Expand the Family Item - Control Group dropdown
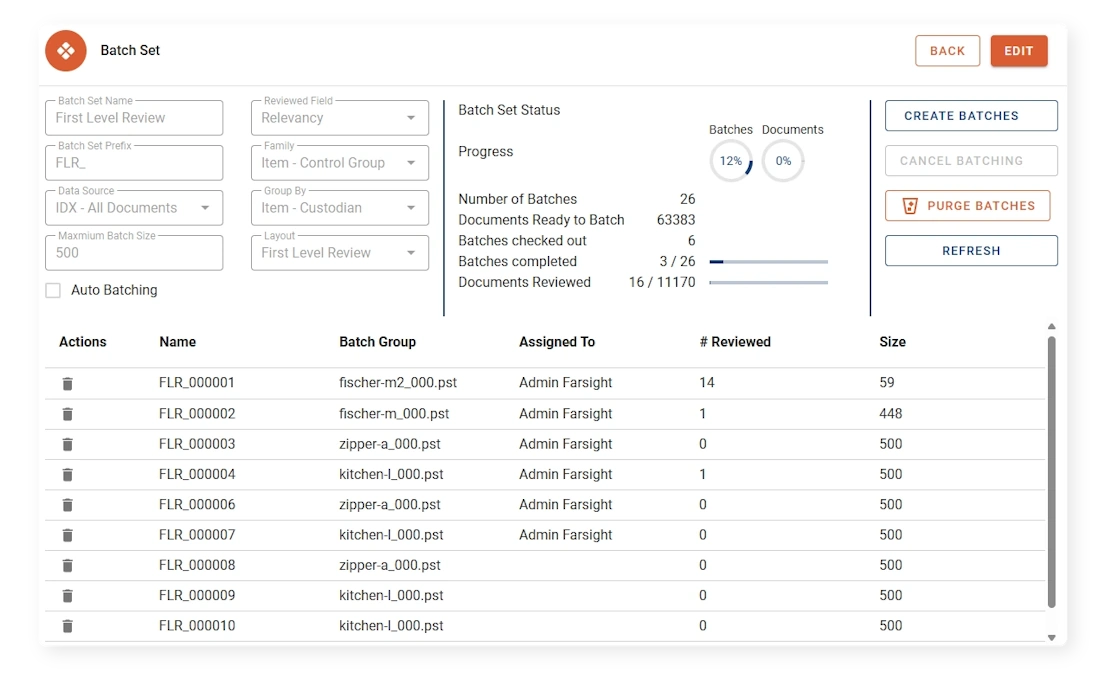This screenshot has height=677, width=1110. click(x=339, y=163)
